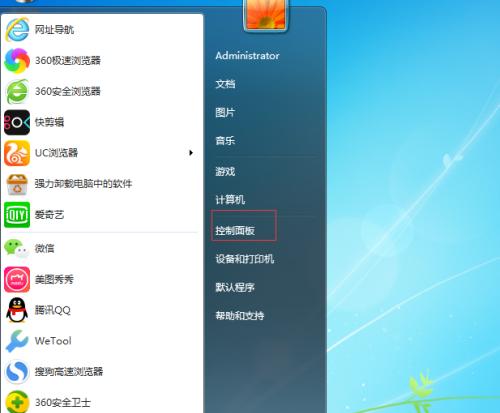500x413 pixels.
Task: Select the 快剪辑 label text
Action: tap(49, 122)
